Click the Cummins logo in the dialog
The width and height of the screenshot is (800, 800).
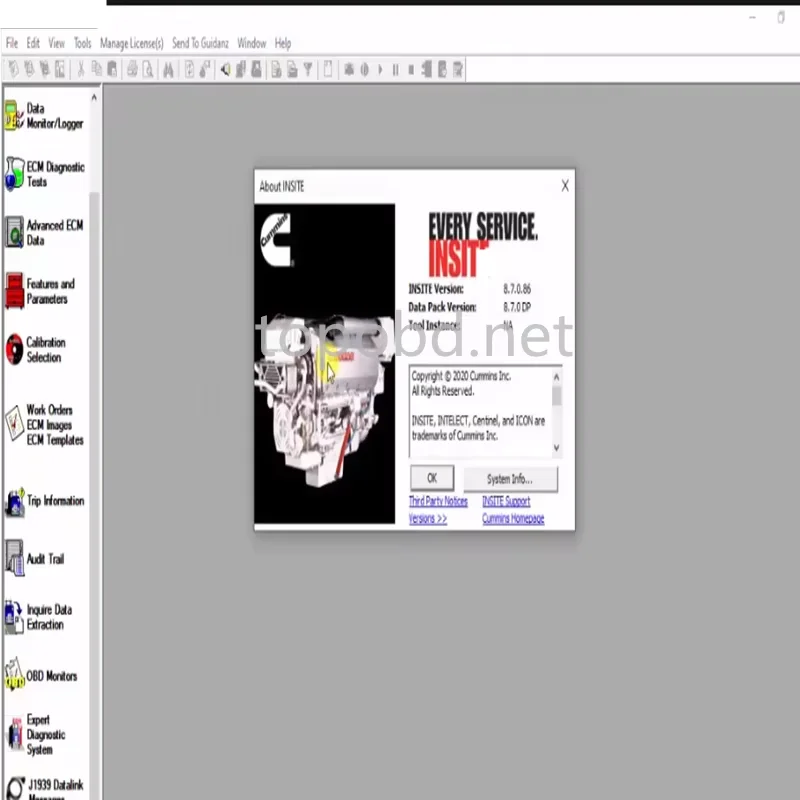pyautogui.click(x=276, y=239)
